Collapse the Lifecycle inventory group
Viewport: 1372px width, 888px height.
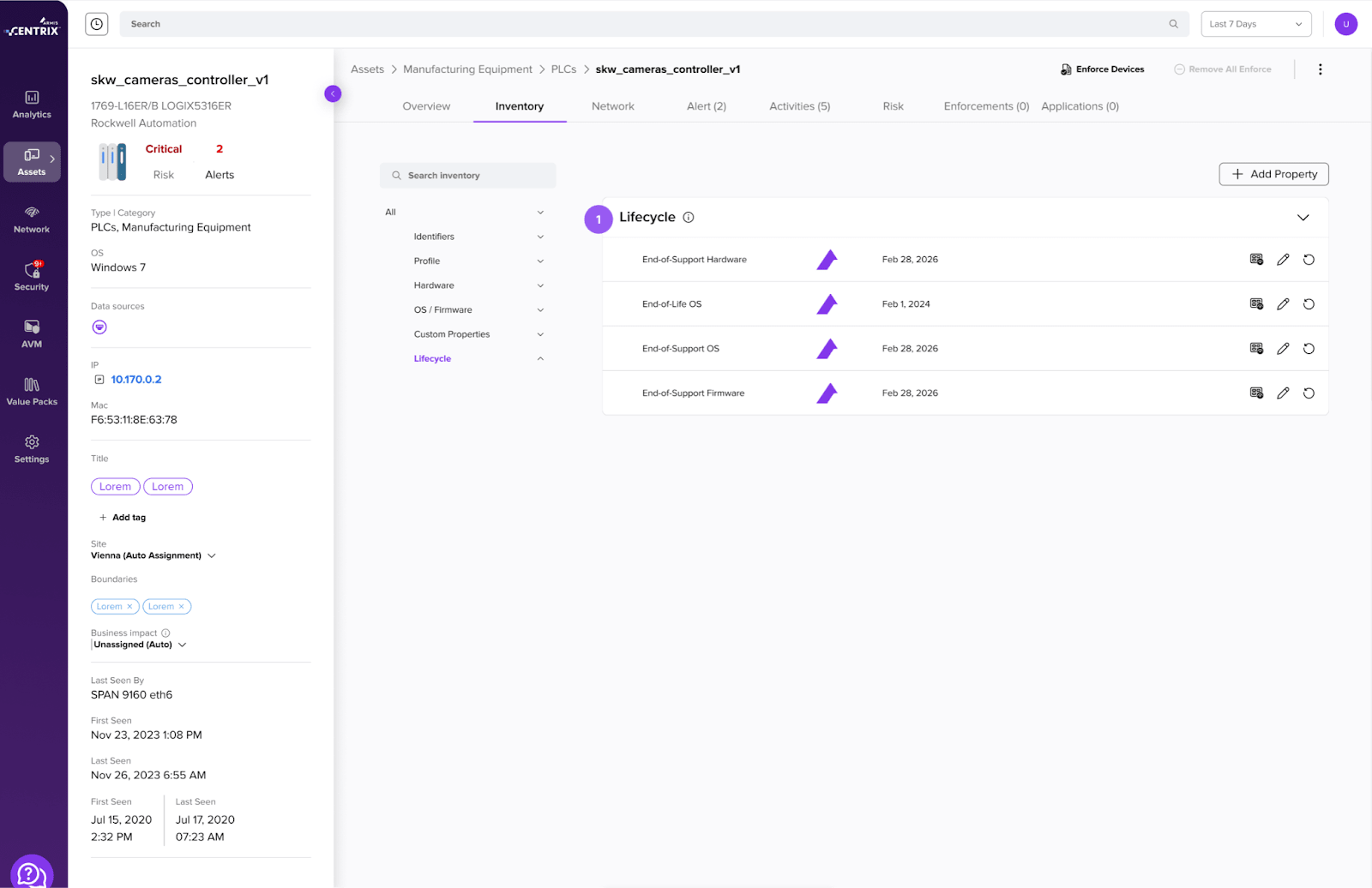540,359
